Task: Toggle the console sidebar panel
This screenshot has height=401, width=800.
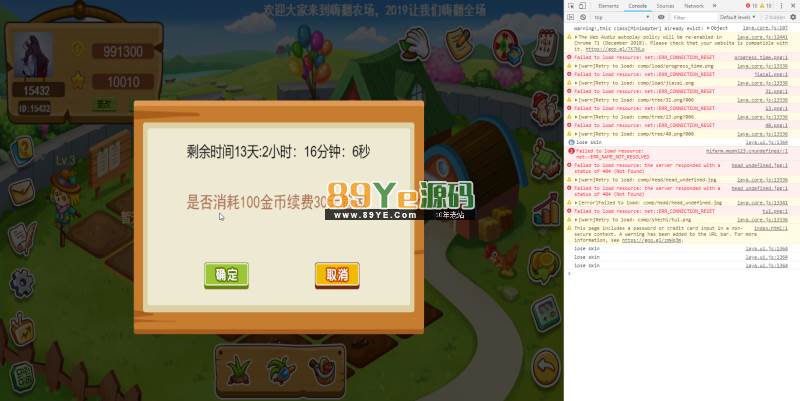Action: [571, 17]
